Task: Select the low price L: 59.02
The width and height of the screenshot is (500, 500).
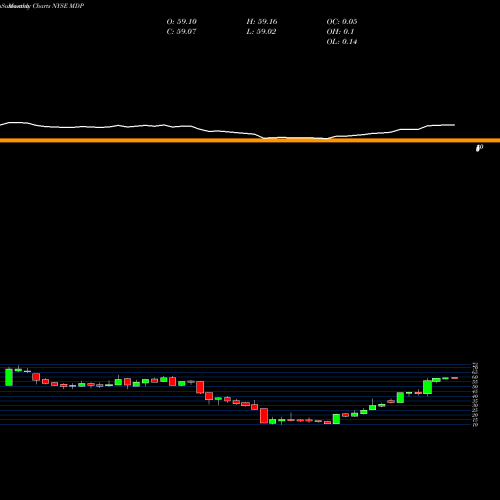Action: click(x=262, y=32)
